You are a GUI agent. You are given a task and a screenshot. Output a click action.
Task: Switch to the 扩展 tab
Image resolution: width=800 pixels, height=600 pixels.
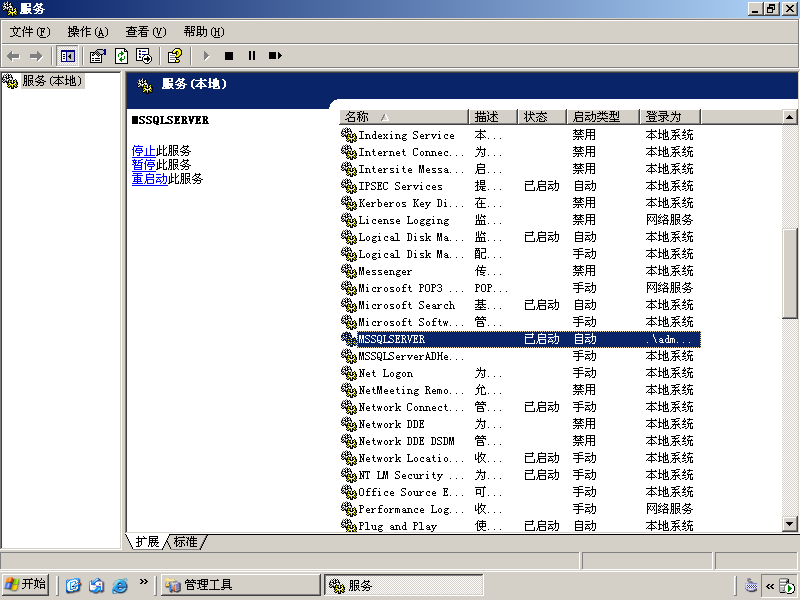tap(147, 542)
